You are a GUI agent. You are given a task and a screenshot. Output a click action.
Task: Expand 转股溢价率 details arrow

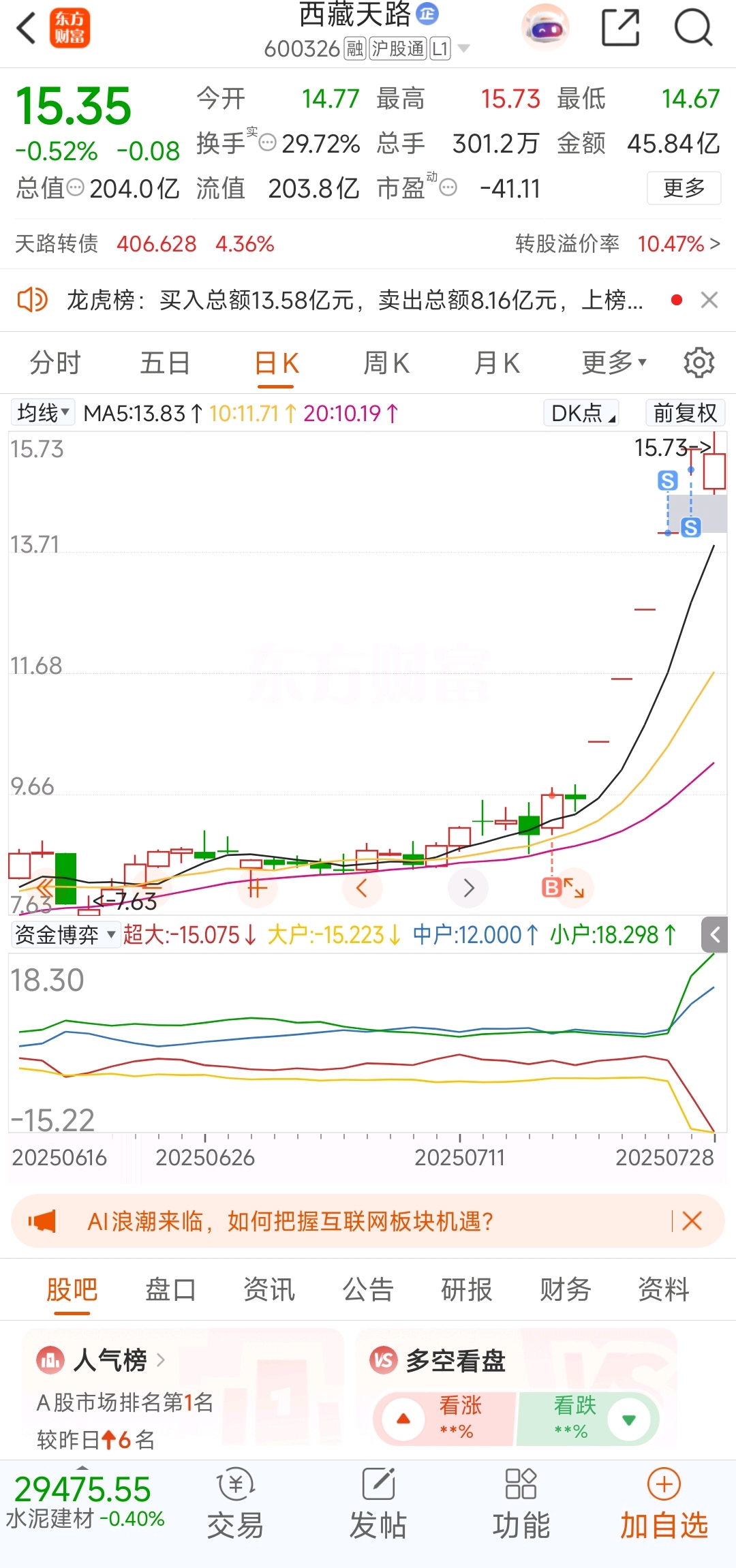tap(715, 243)
